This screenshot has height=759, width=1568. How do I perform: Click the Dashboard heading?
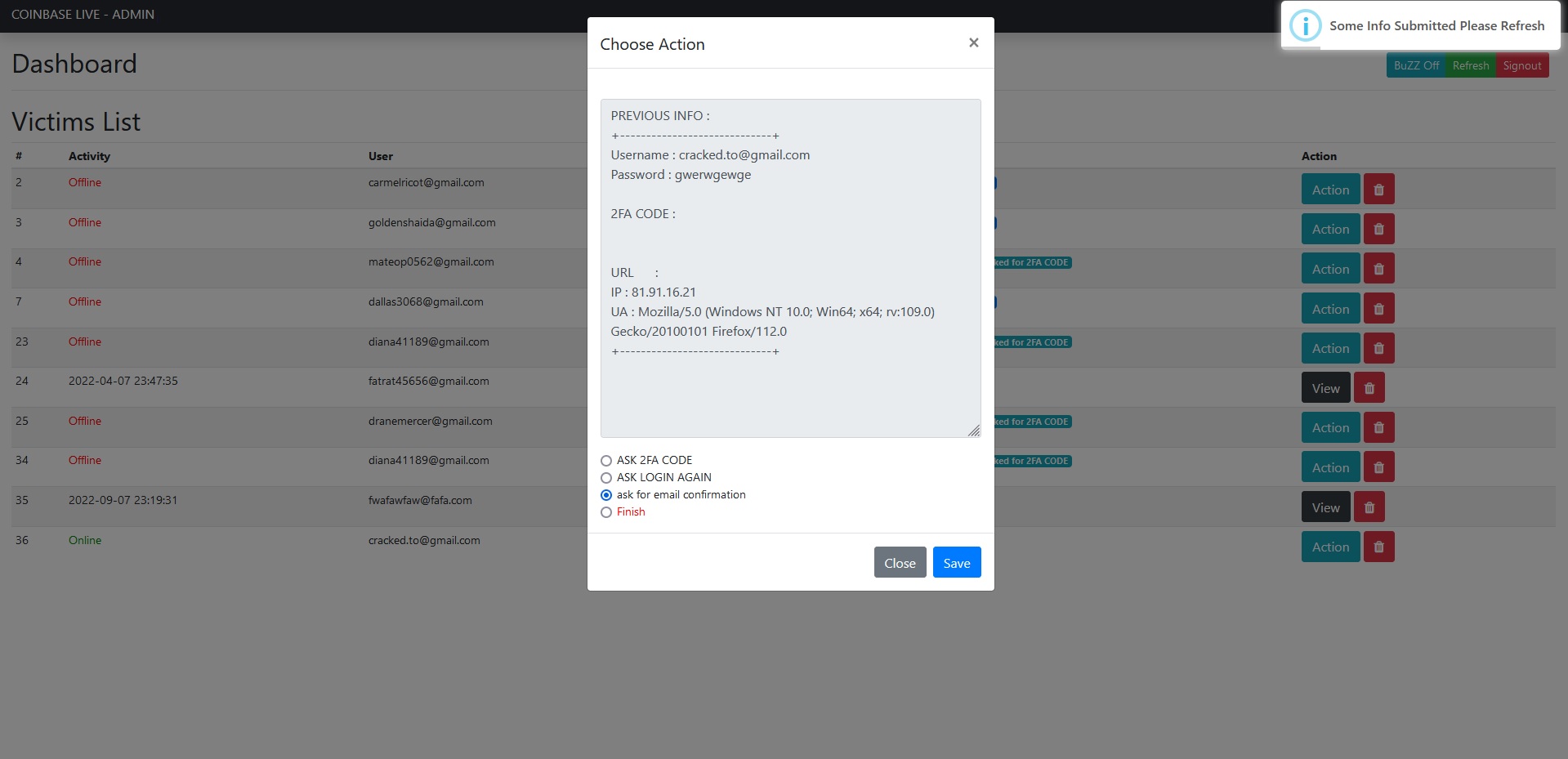pyautogui.click(x=74, y=64)
